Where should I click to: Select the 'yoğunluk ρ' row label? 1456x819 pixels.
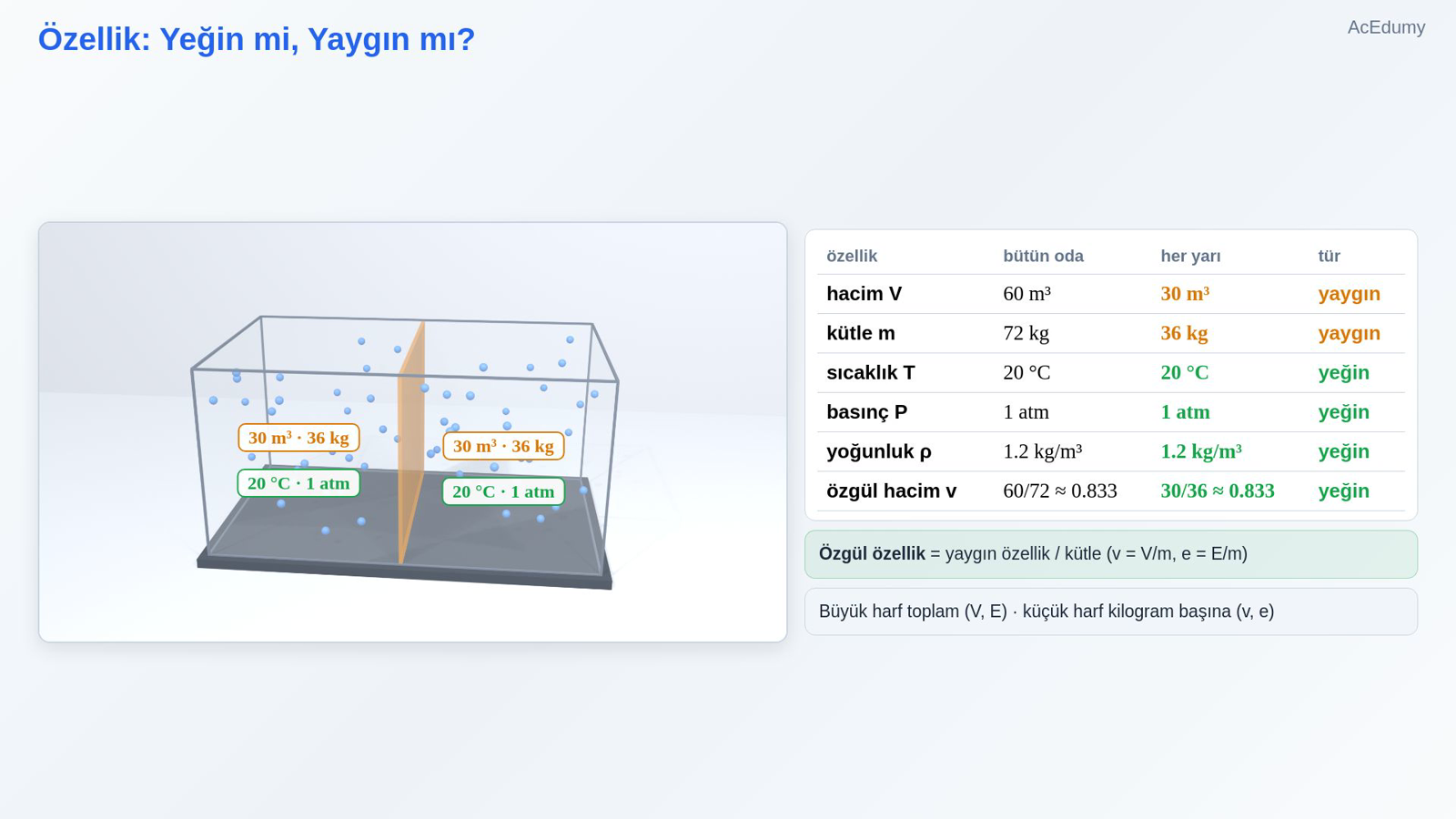point(878,451)
